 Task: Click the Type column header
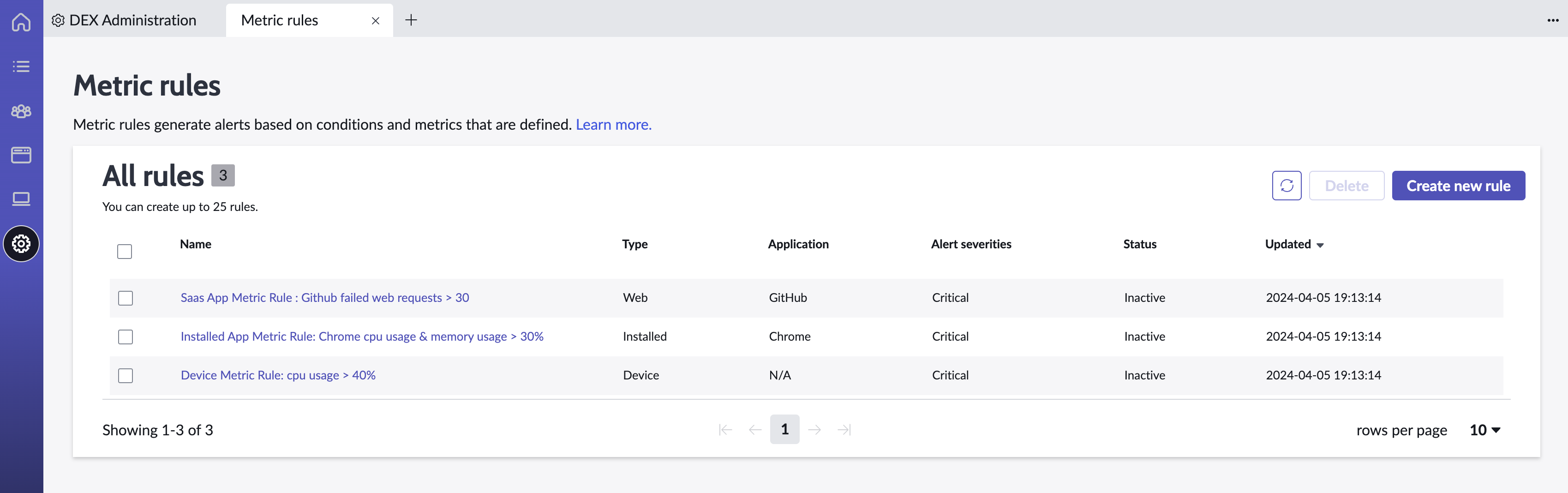(x=634, y=244)
